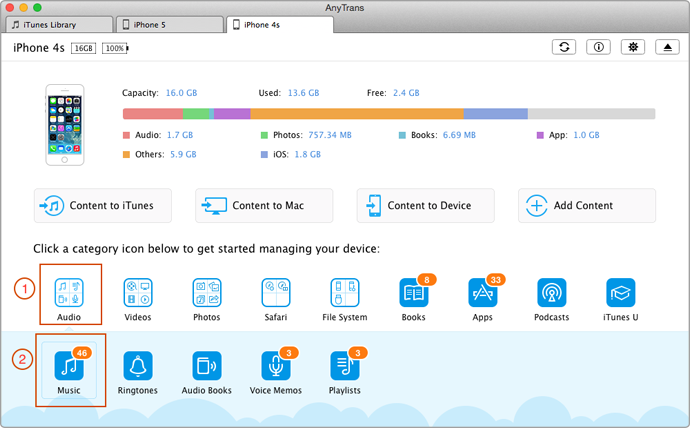Choose Content to Device
Viewport: 690px width, 428px height.
click(426, 205)
